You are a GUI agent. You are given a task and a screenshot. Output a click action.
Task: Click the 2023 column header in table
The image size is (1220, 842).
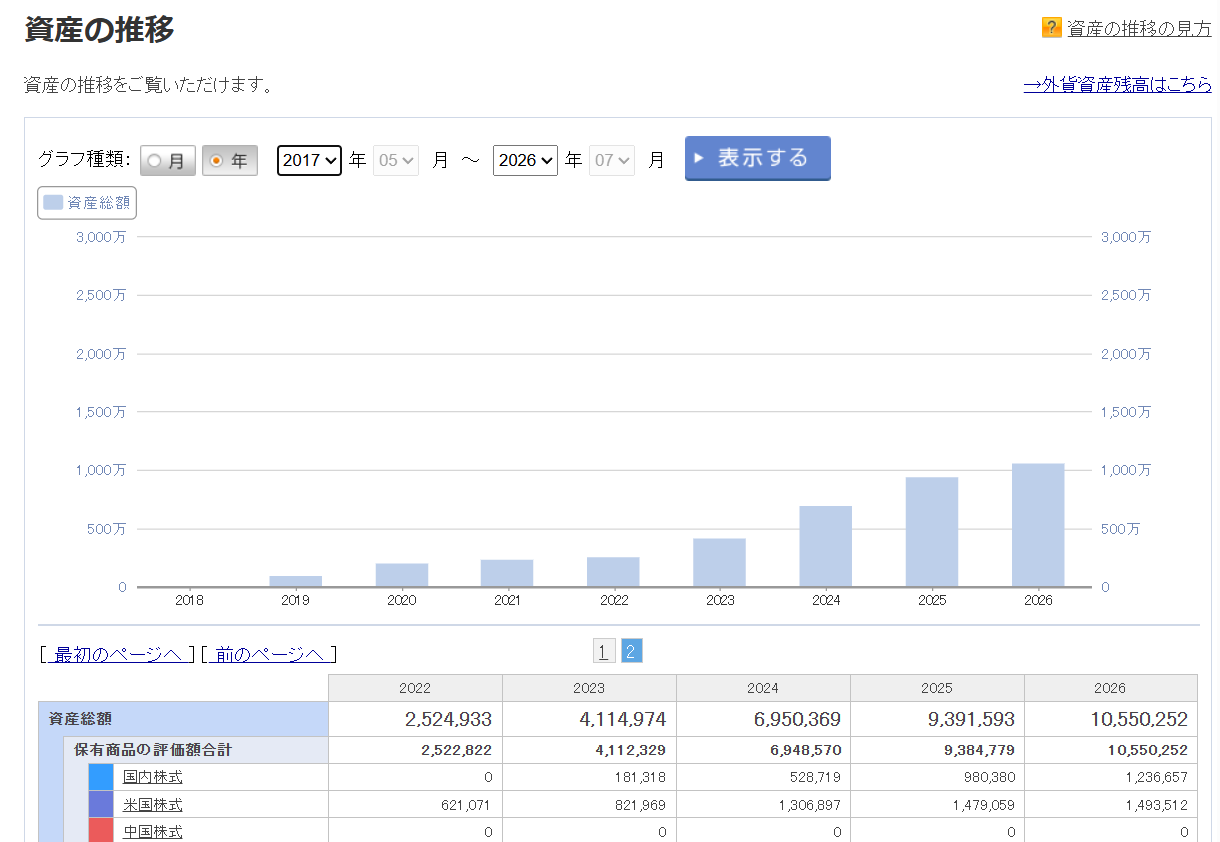point(589,688)
